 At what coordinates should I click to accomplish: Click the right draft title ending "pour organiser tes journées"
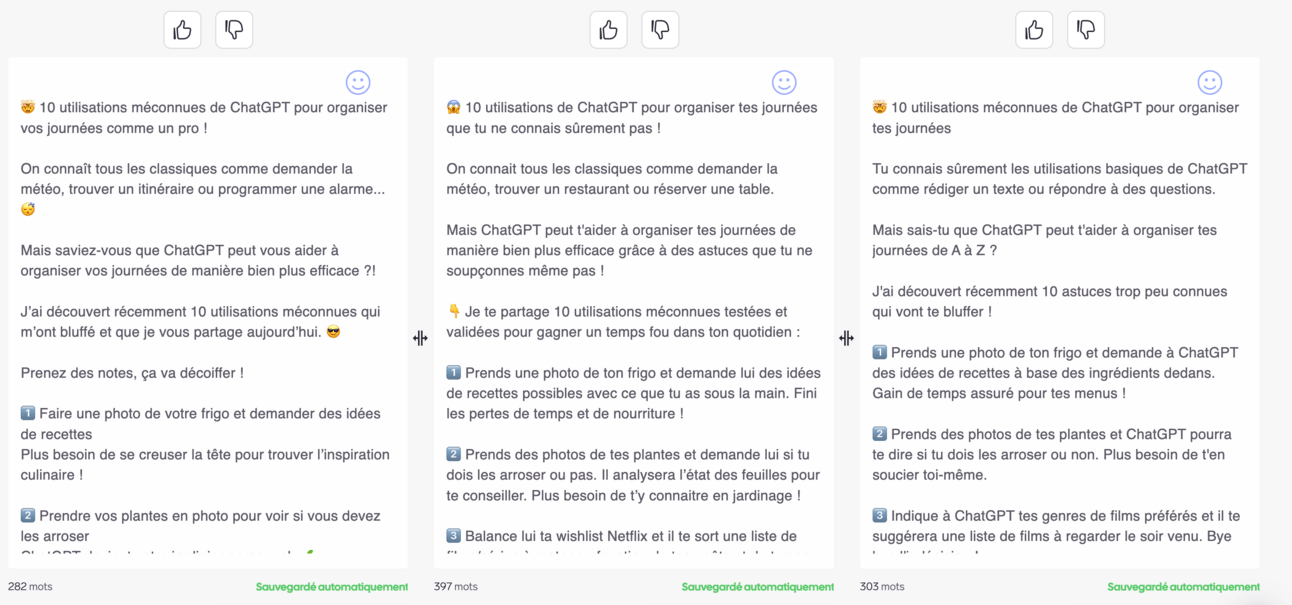click(x=1056, y=118)
